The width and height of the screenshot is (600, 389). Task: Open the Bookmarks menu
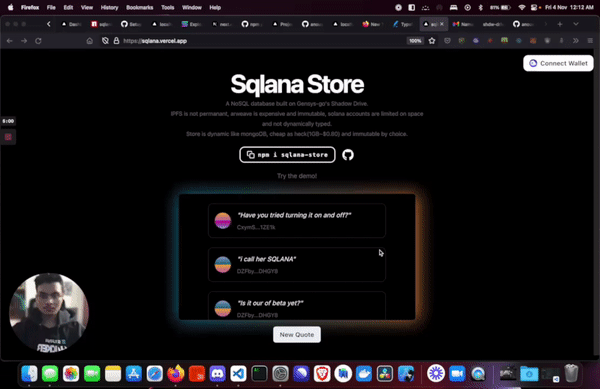click(140, 7)
